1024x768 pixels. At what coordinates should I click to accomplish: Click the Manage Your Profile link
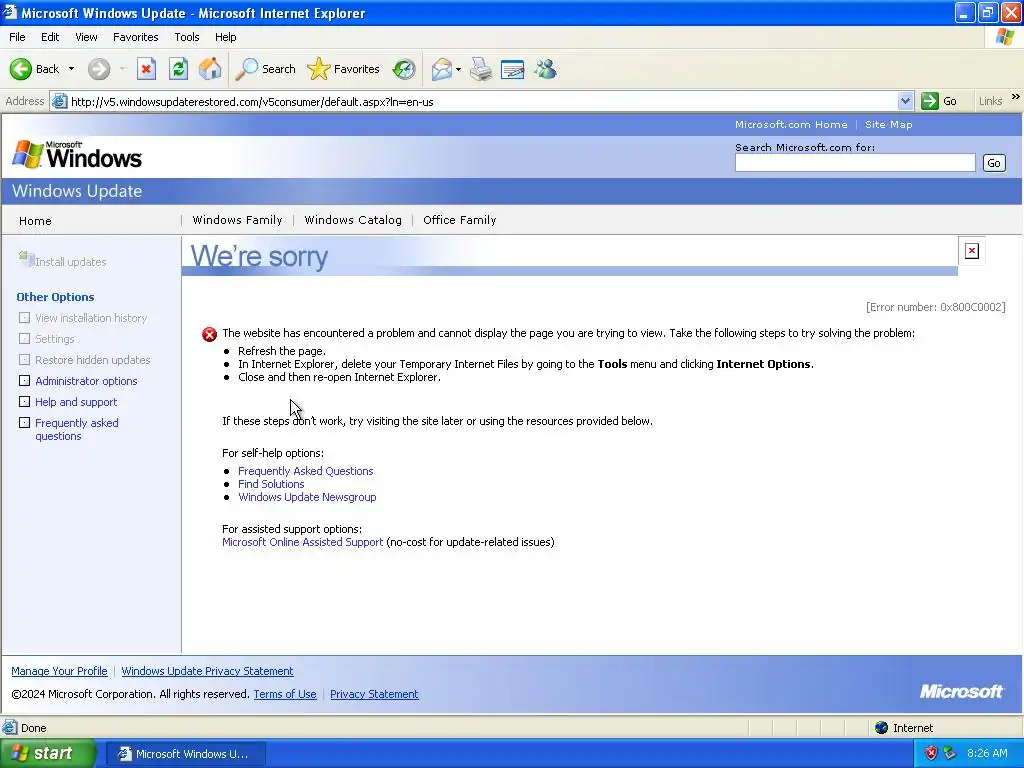(59, 671)
